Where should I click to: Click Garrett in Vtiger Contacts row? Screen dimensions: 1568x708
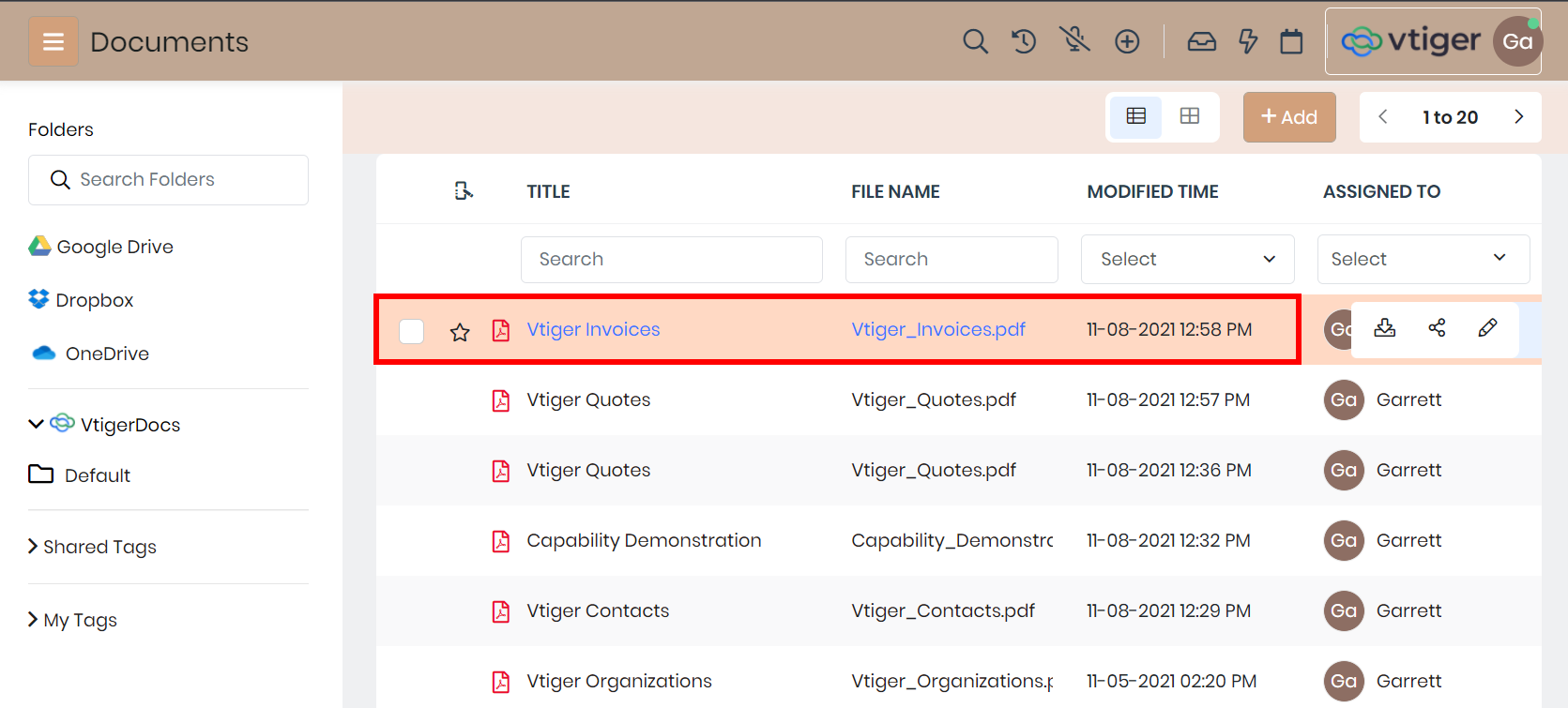[x=1408, y=610]
